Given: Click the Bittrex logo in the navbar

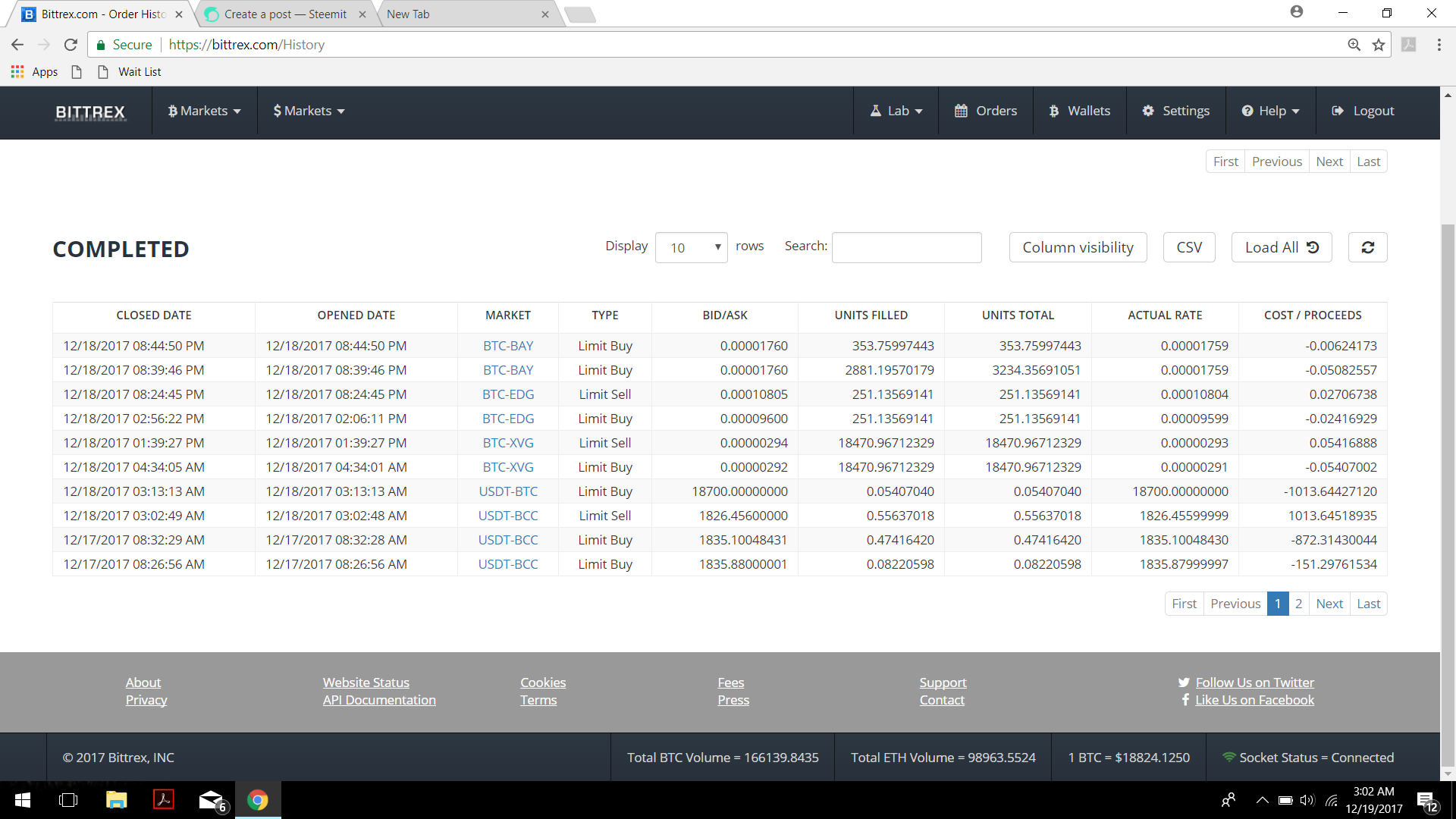Looking at the screenshot, I should click(90, 112).
